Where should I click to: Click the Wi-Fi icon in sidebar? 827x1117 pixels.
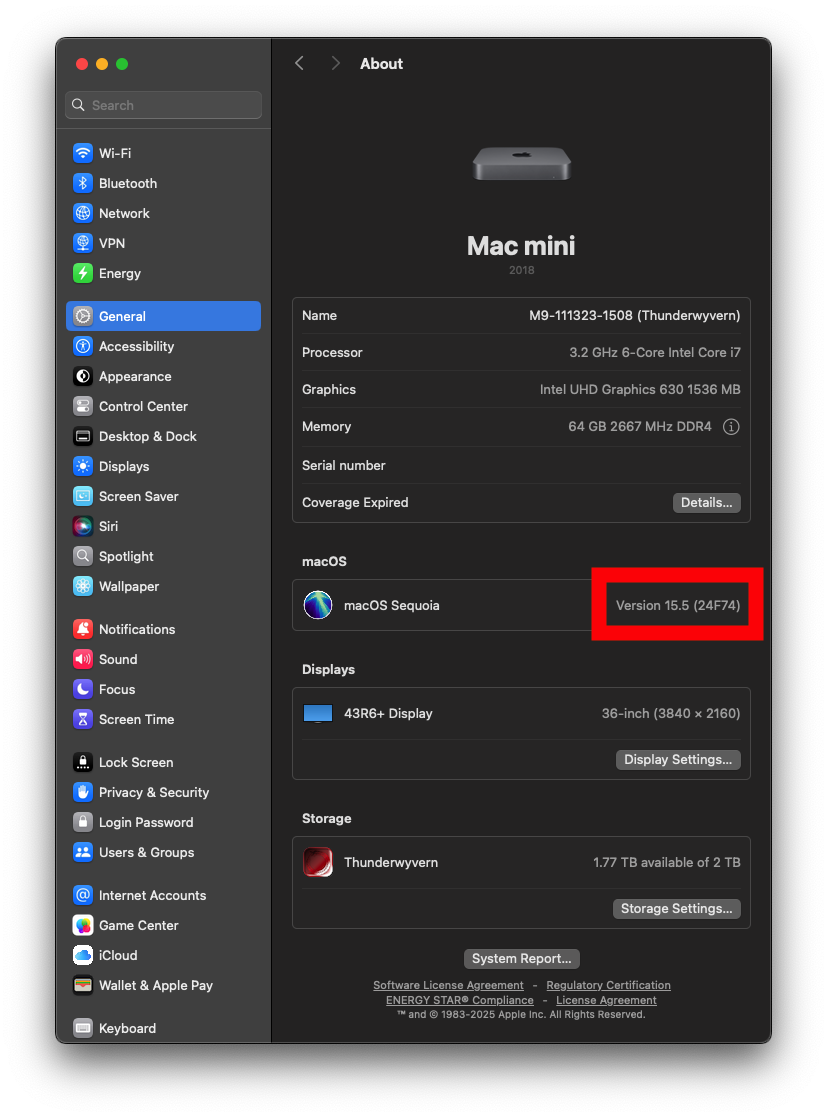83,153
